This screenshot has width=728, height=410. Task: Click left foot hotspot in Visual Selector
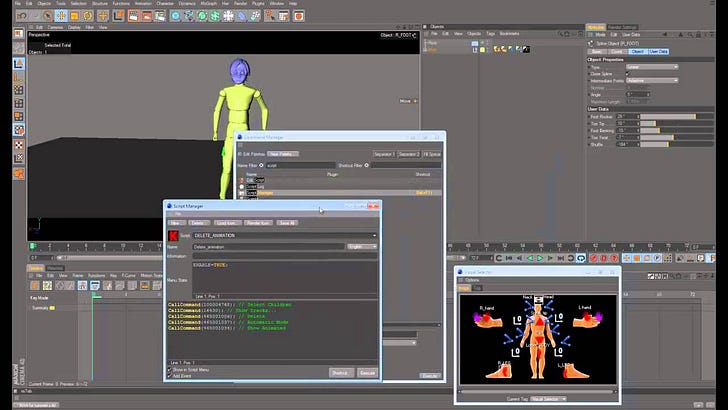(x=575, y=370)
